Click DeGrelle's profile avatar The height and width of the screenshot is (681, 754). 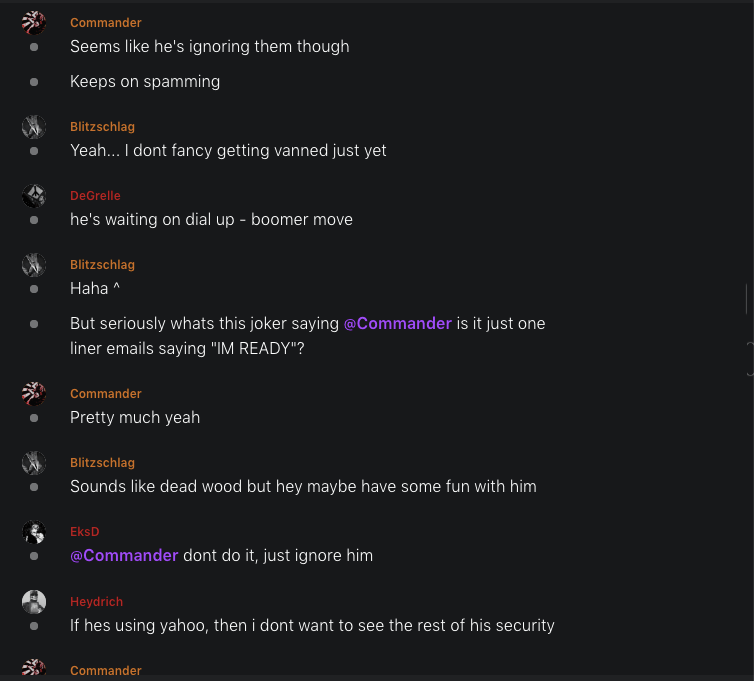34,196
